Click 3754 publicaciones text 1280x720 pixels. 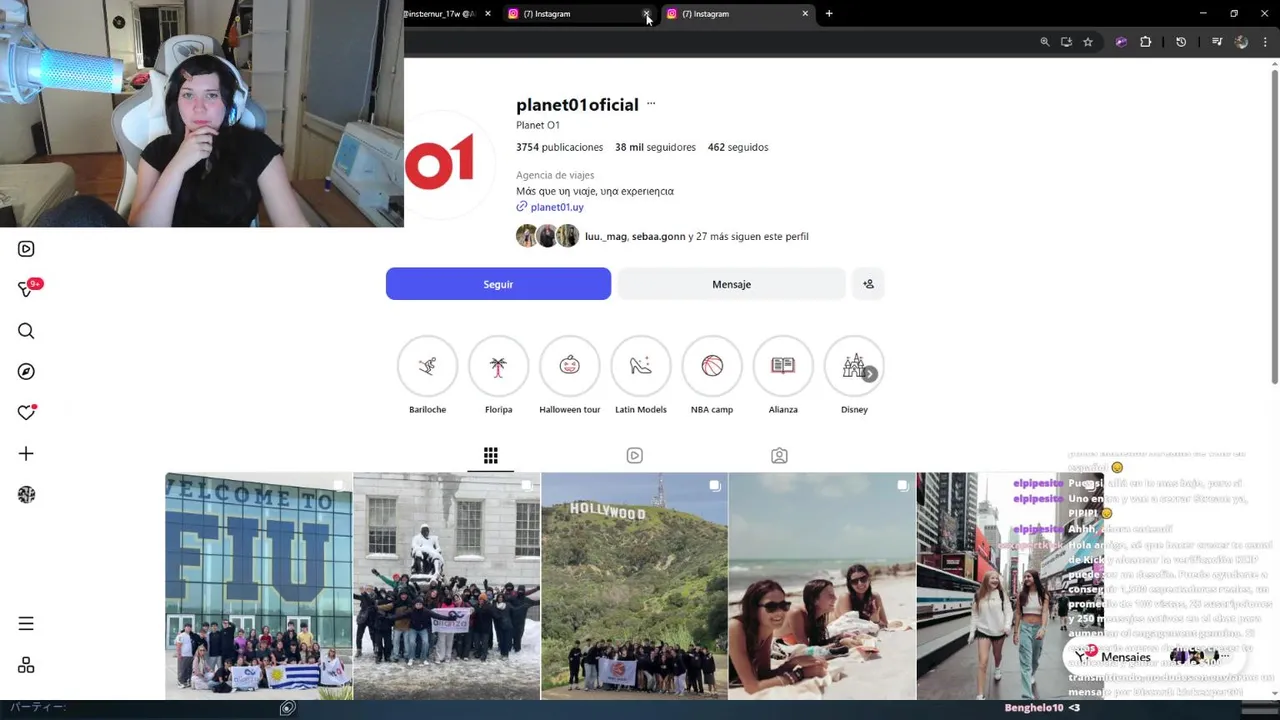click(x=559, y=147)
